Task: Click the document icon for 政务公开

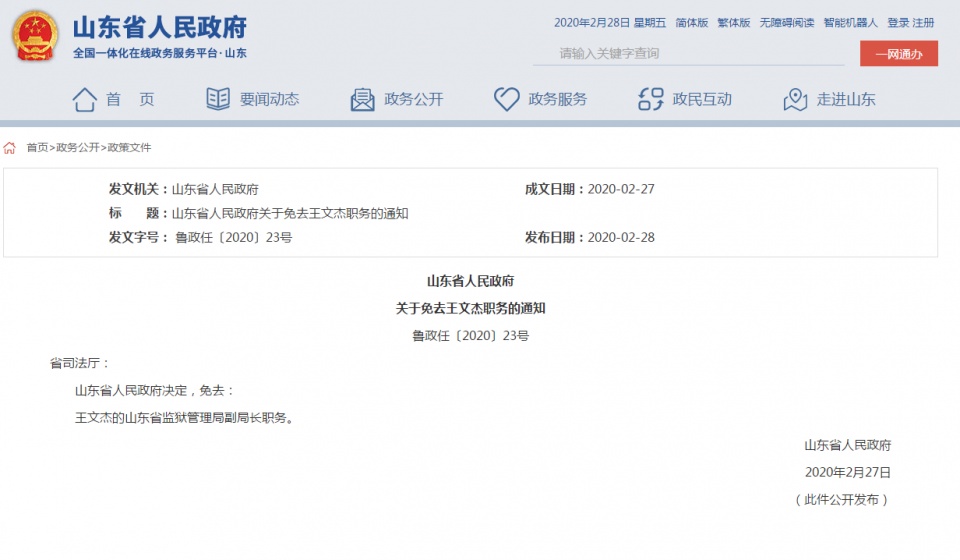Action: [362, 99]
